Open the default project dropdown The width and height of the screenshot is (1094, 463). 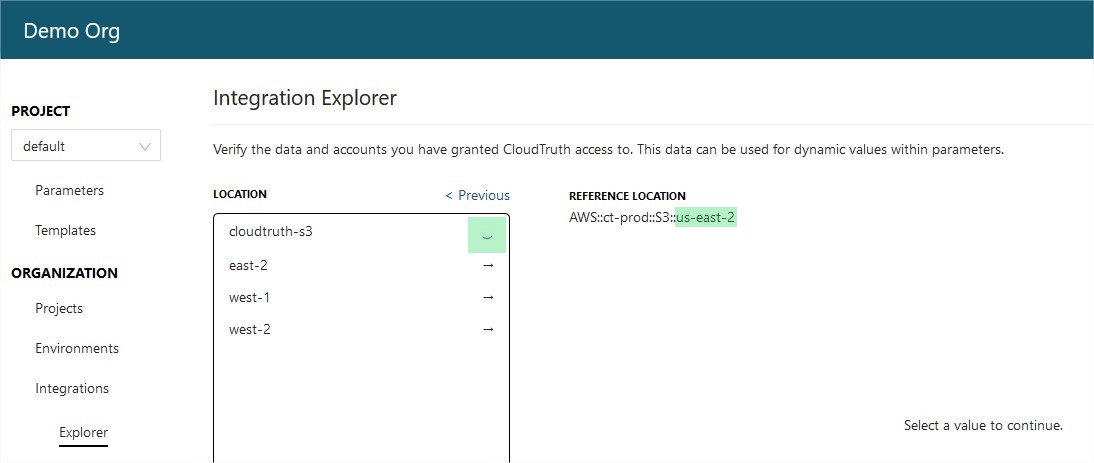(86, 146)
